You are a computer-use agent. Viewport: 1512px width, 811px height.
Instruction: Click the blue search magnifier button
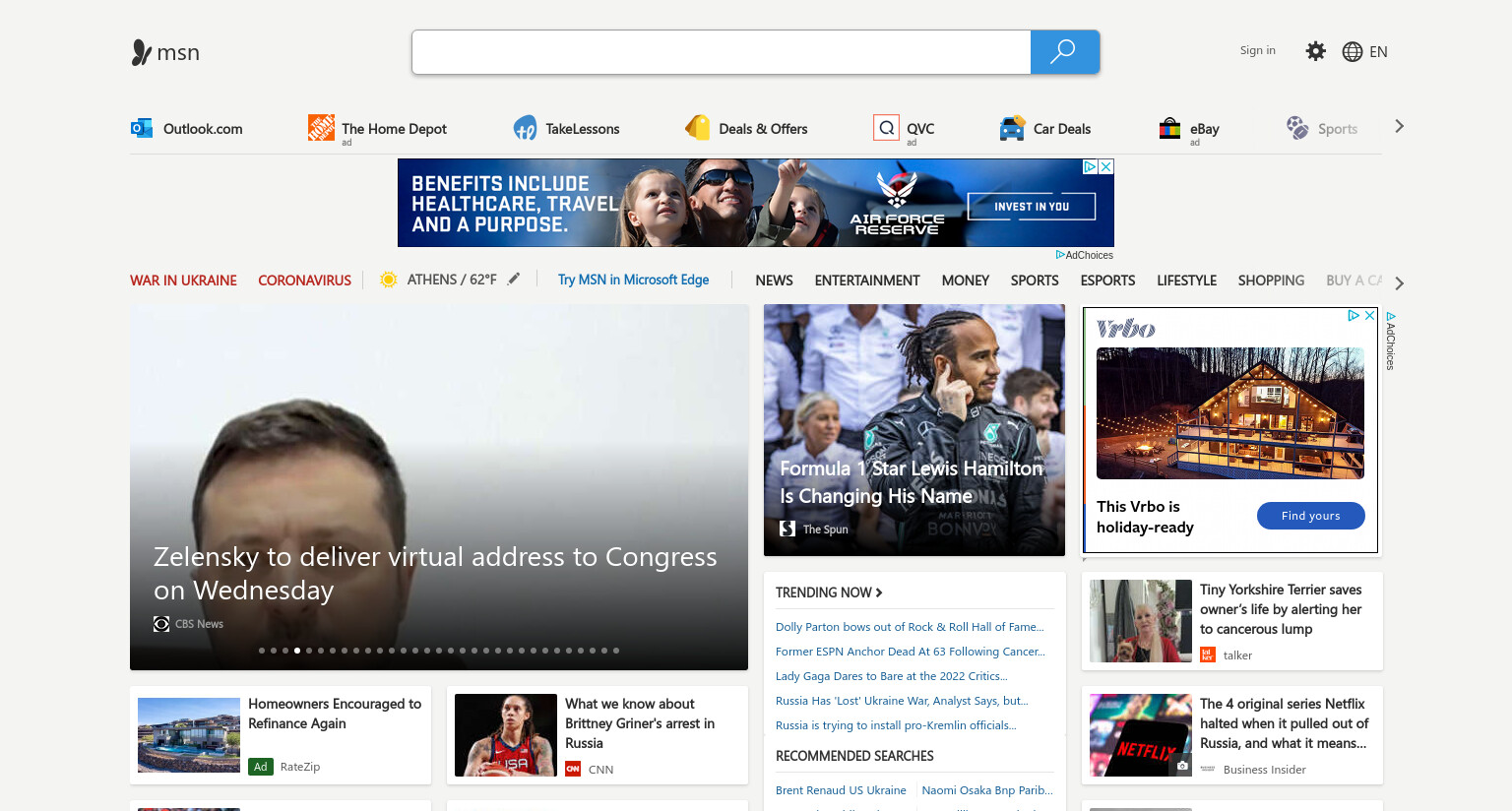1064,52
